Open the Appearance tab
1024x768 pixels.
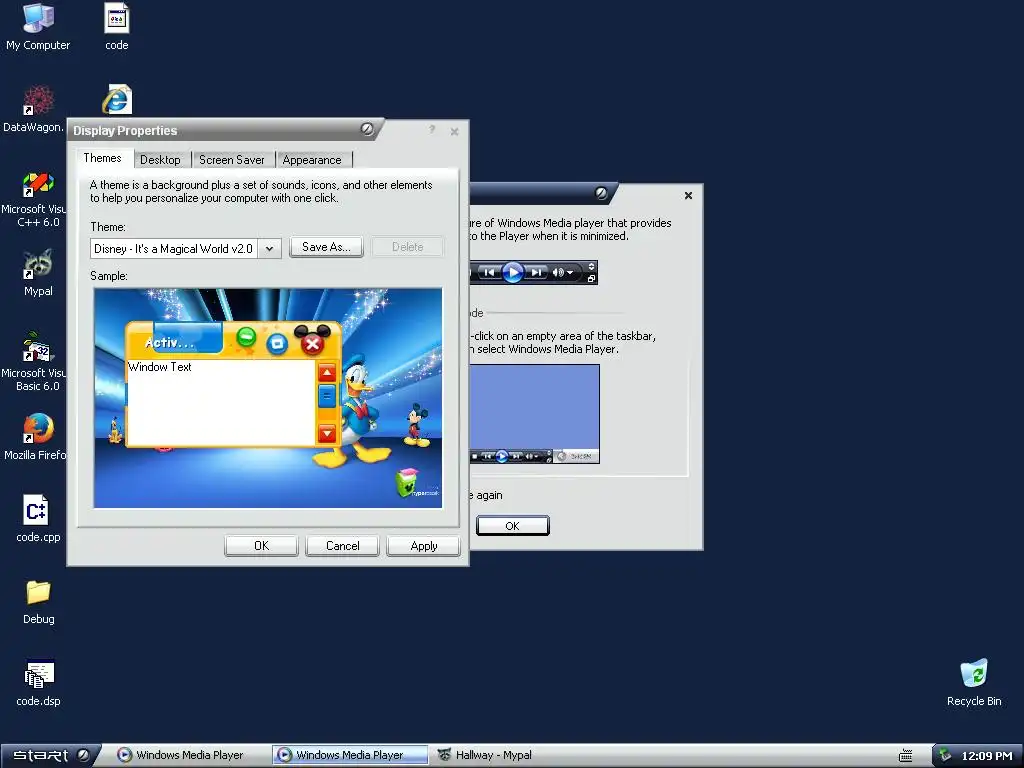click(x=312, y=160)
